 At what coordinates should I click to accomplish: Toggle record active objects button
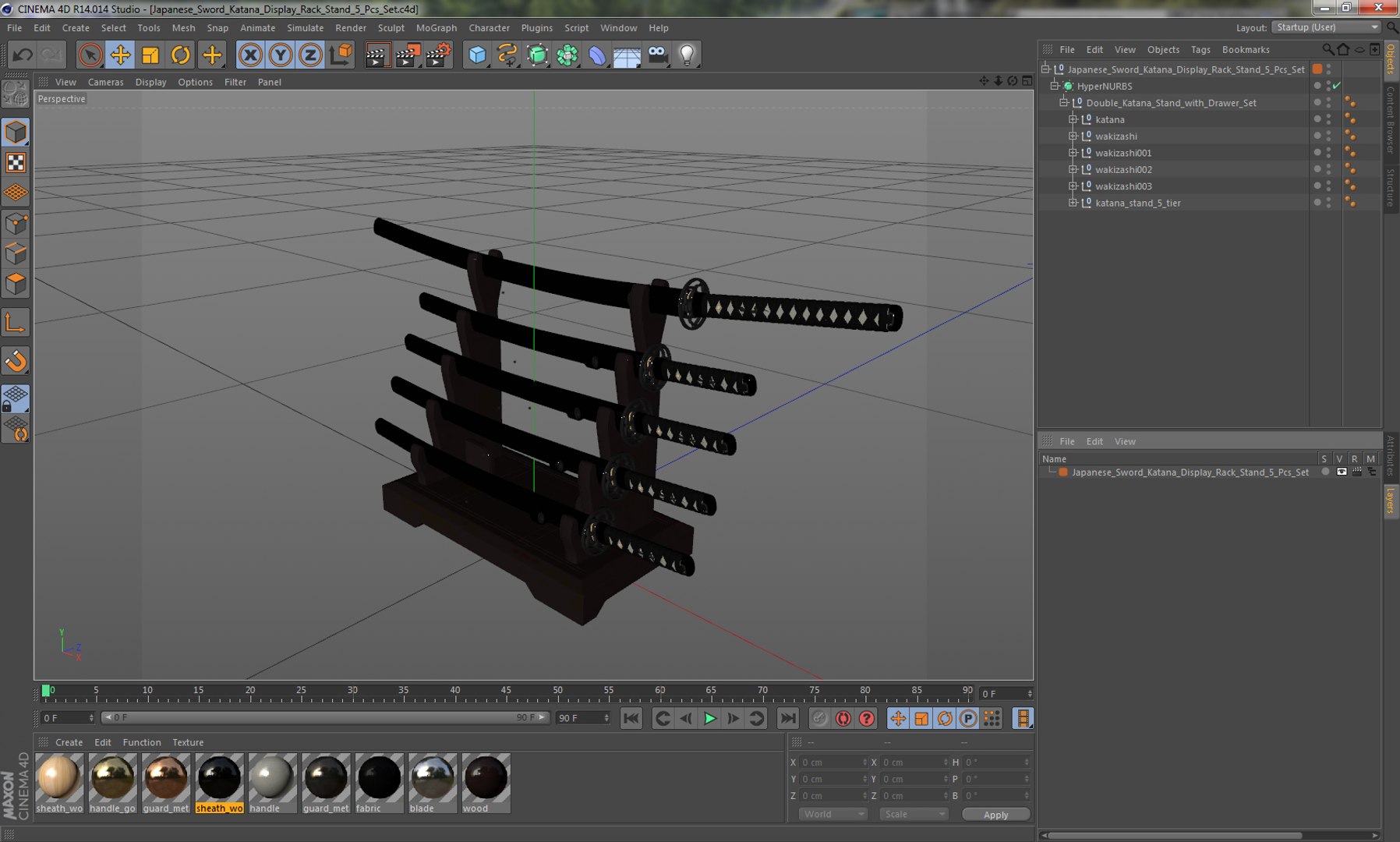coord(820,719)
